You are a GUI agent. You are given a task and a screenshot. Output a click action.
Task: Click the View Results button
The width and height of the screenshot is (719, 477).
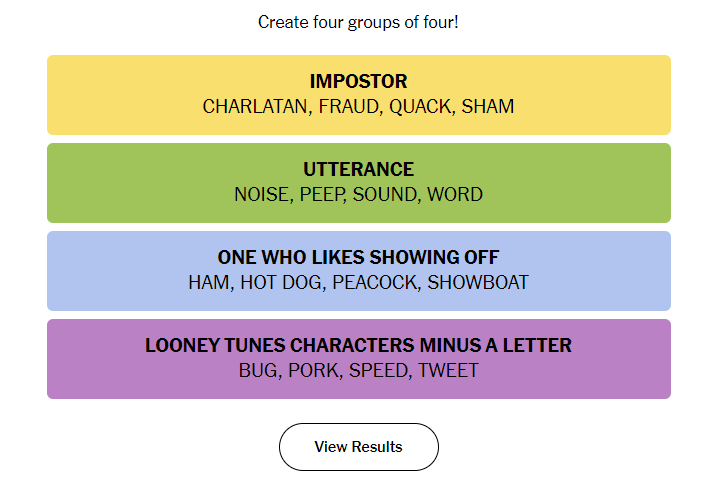point(359,447)
